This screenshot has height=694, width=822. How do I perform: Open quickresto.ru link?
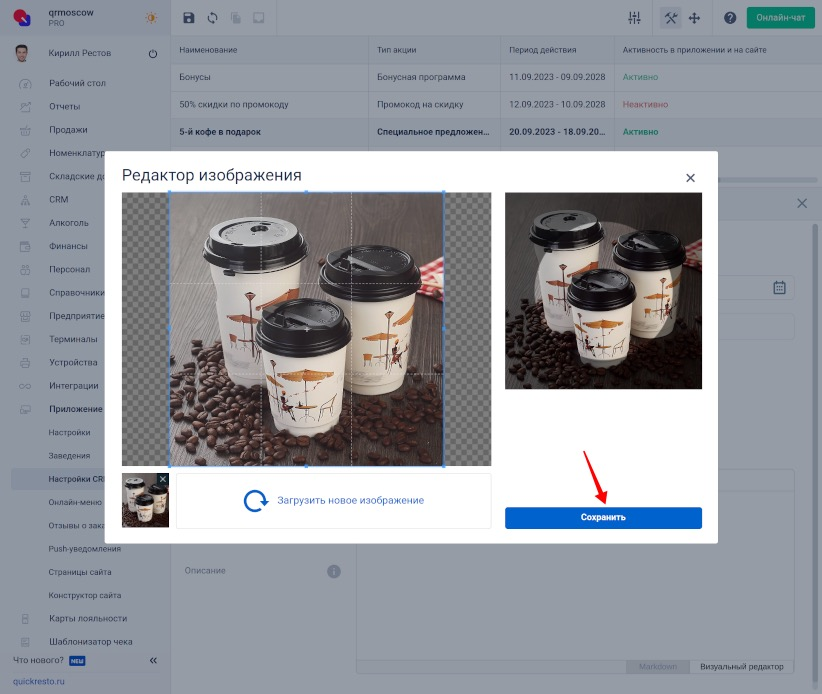coord(39,681)
